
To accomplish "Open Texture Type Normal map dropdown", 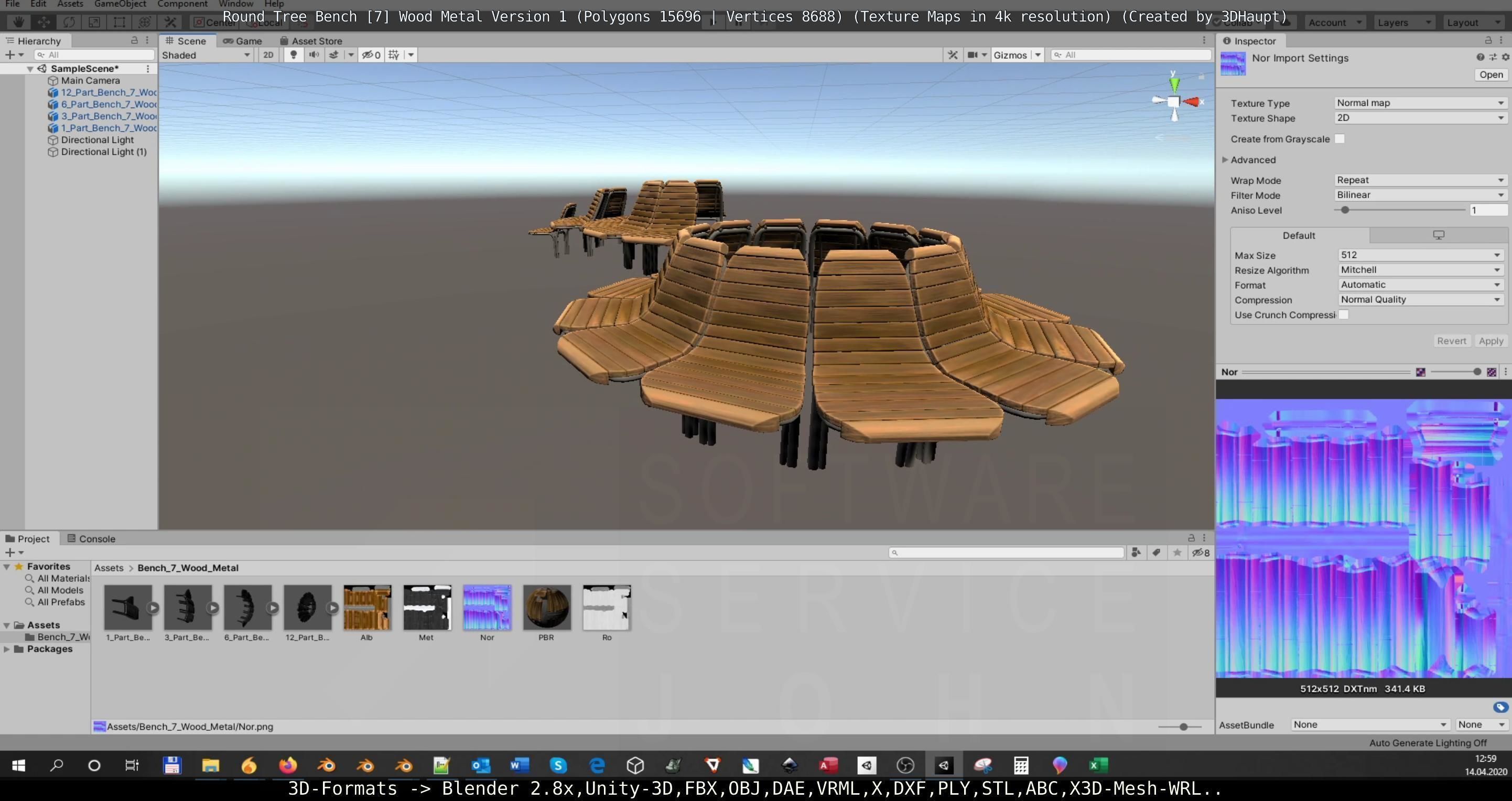I will point(1420,103).
